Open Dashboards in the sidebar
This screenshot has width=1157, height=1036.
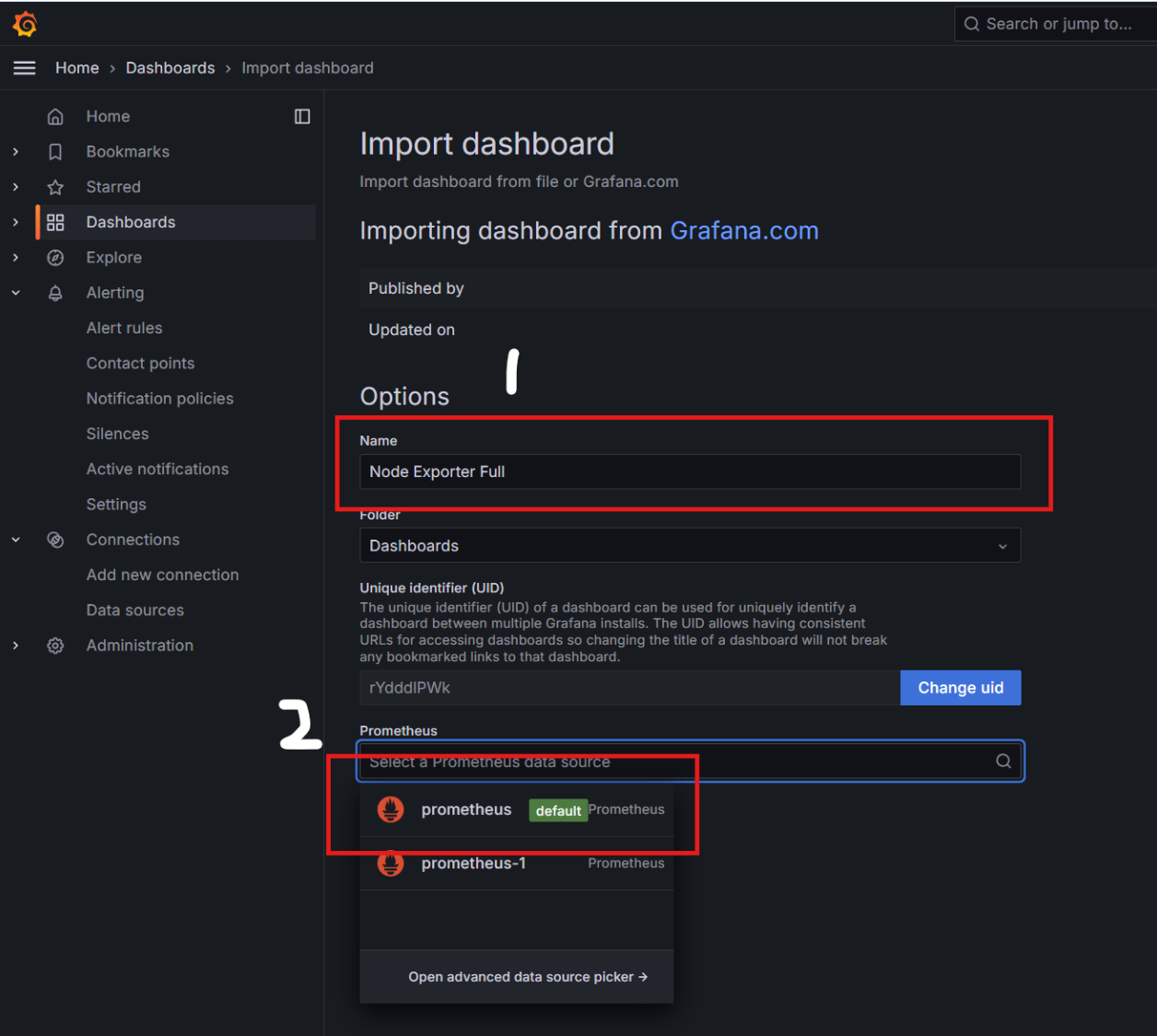(131, 222)
